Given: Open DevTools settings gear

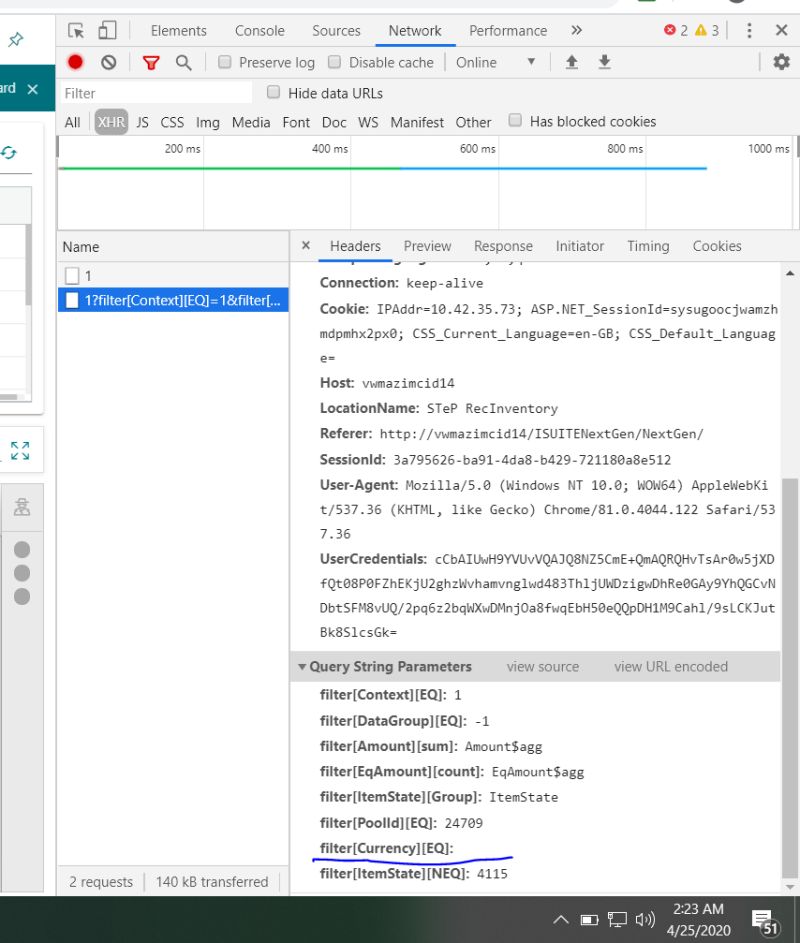Looking at the screenshot, I should (x=783, y=62).
